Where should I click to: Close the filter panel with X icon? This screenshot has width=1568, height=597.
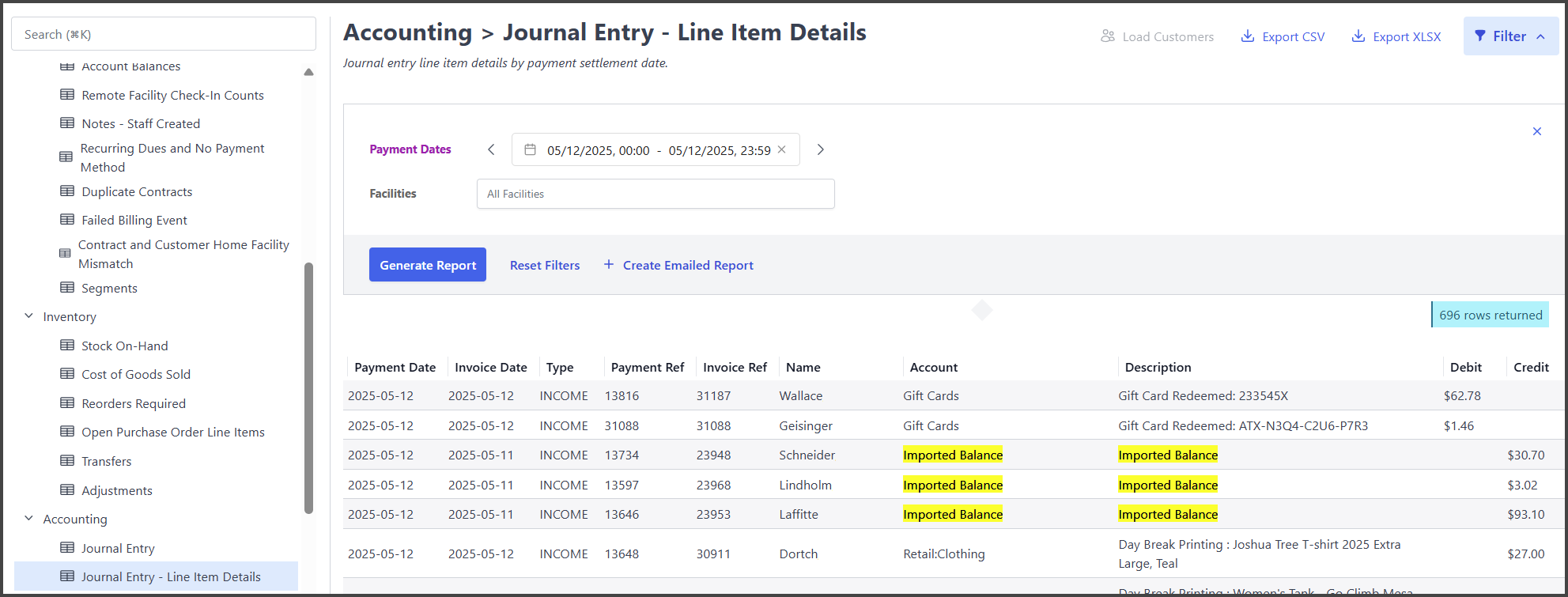click(1537, 131)
